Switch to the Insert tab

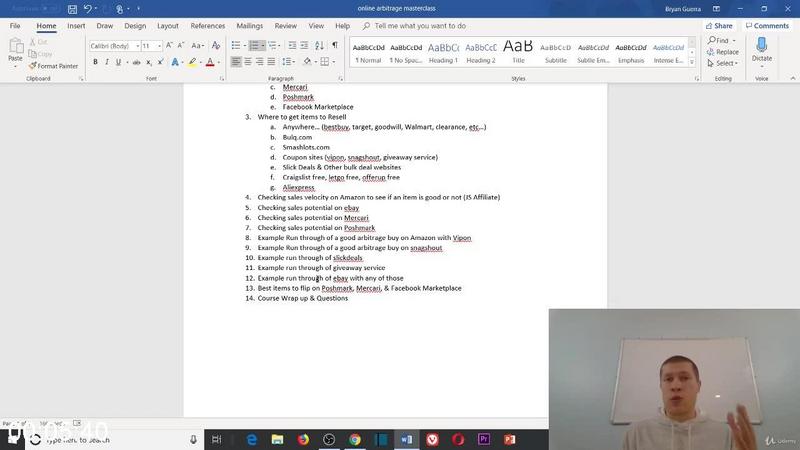pos(76,26)
